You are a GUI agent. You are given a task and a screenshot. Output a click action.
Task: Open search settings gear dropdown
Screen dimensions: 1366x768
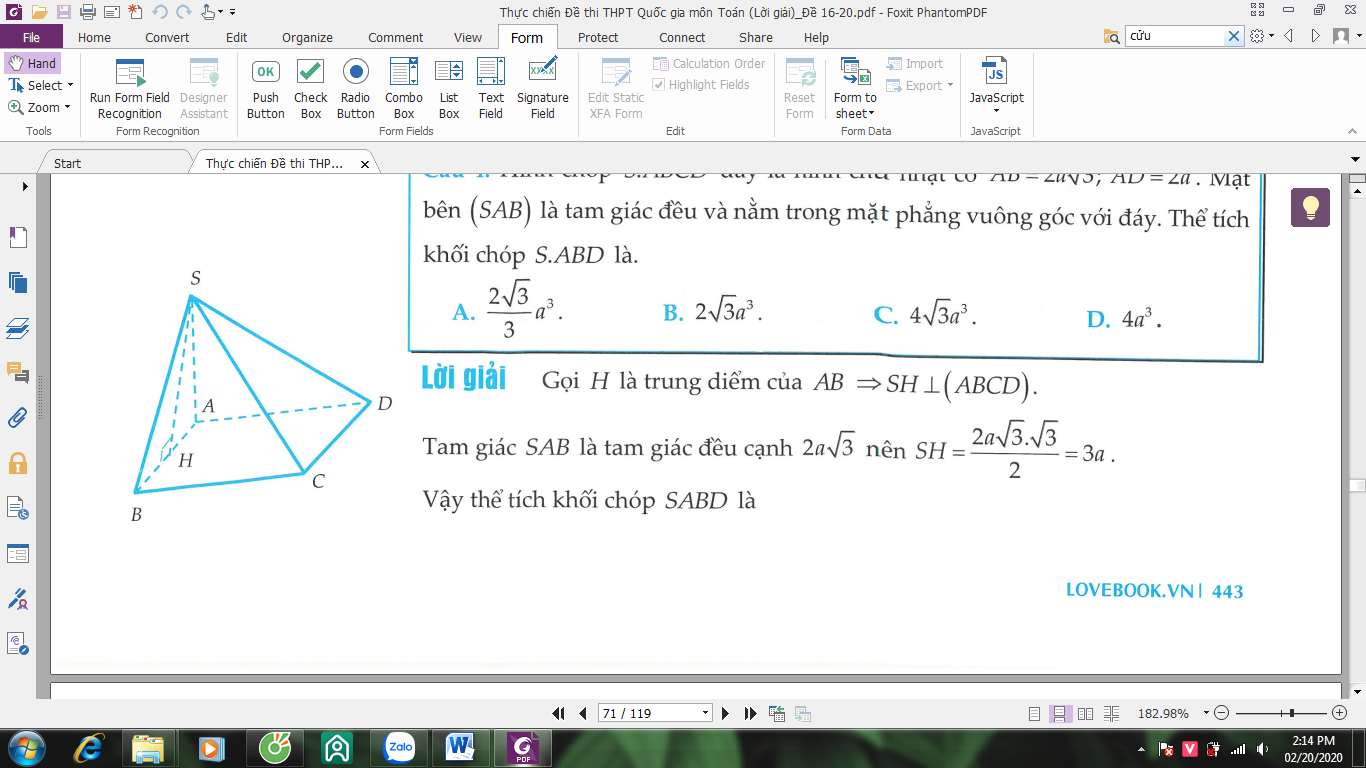click(x=1262, y=36)
